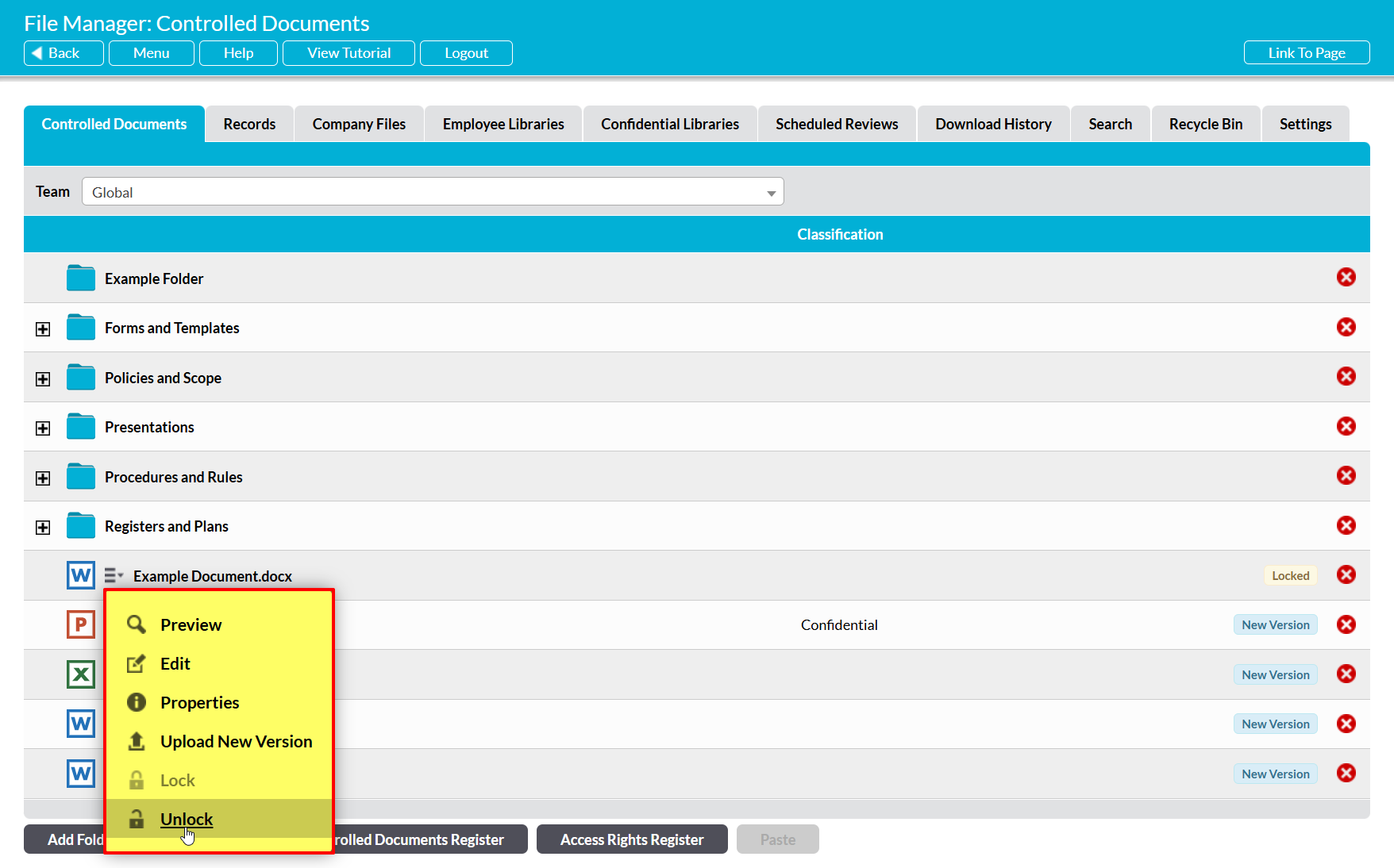The width and height of the screenshot is (1394, 868).
Task: Select Unlock from the context menu
Action: (187, 819)
